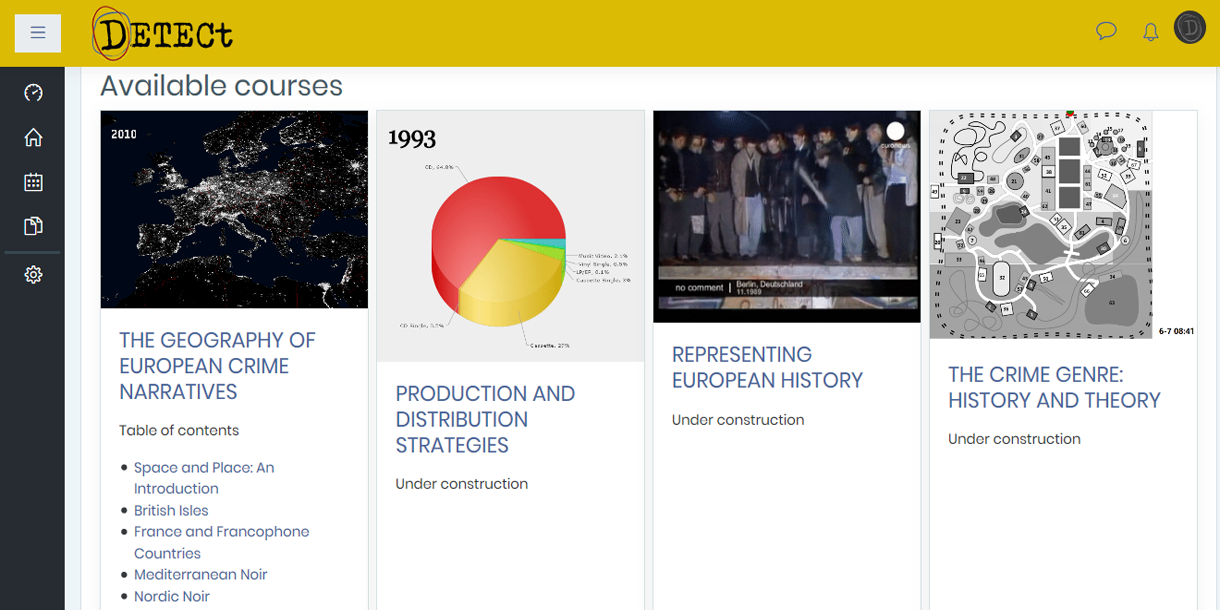This screenshot has height=610, width=1220.
Task: Open the notifications bell icon
Action: click(1151, 32)
